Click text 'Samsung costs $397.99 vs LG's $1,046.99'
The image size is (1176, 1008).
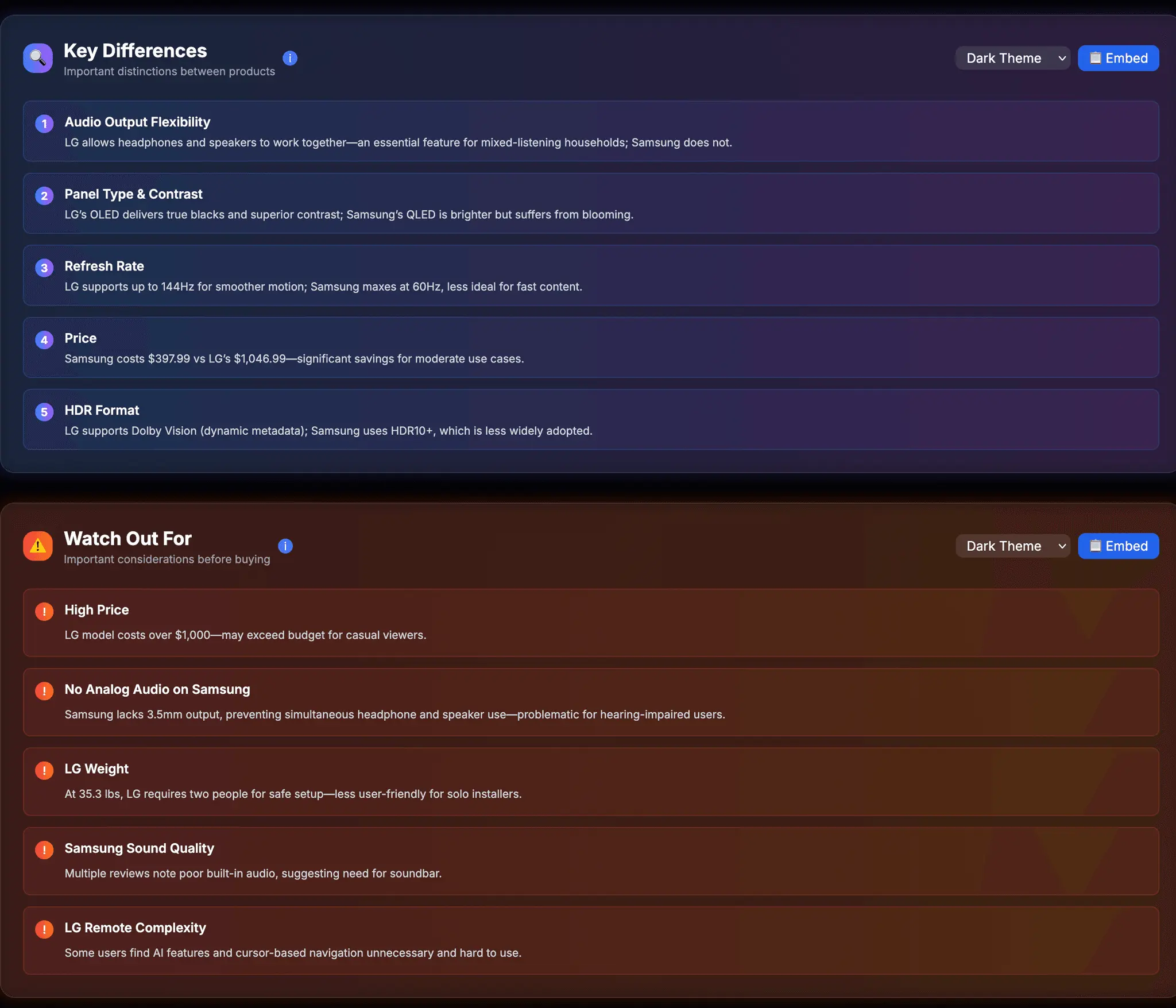pos(175,358)
